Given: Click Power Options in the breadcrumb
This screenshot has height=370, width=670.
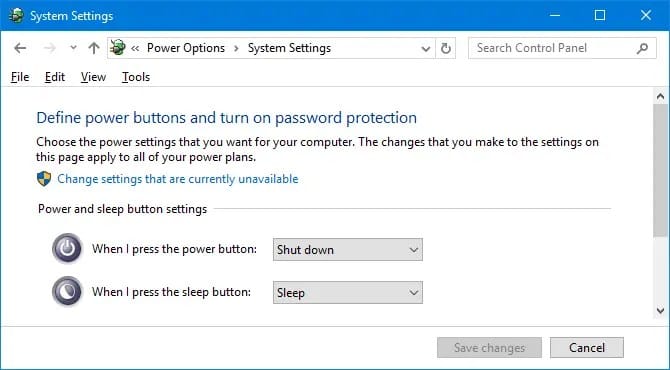Looking at the screenshot, I should click(x=186, y=48).
